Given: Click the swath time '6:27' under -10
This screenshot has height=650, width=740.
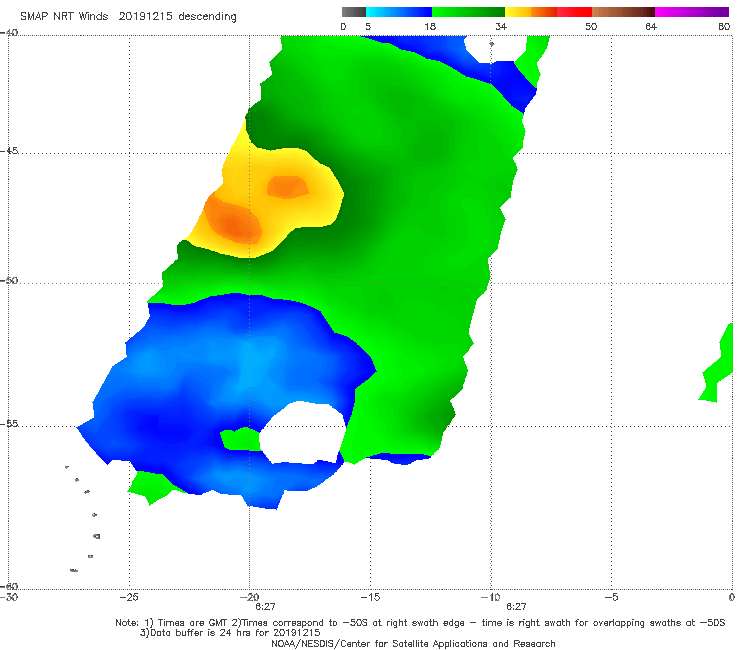Looking at the screenshot, I should 516,607.
